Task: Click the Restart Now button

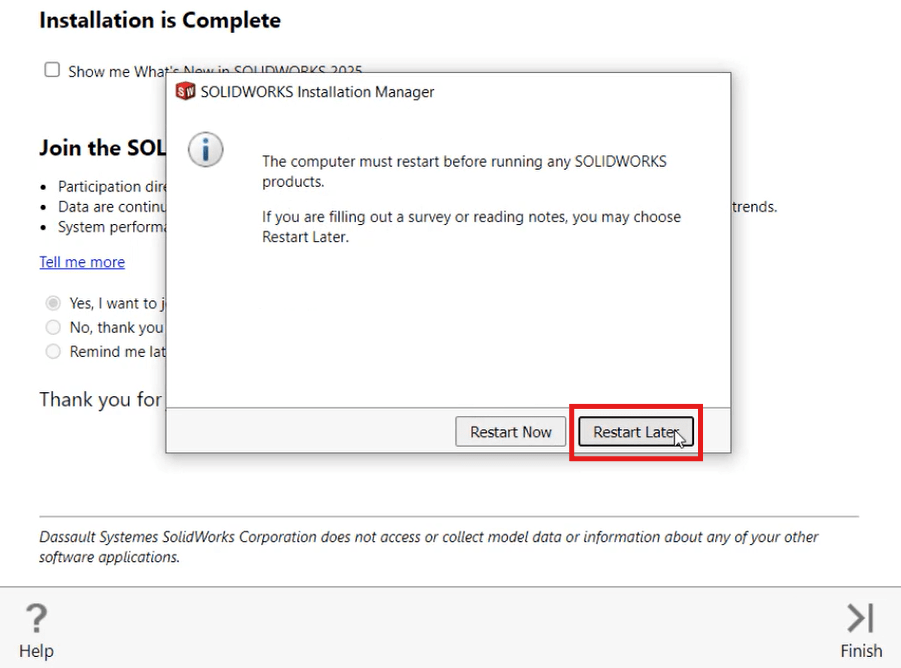Action: click(510, 431)
